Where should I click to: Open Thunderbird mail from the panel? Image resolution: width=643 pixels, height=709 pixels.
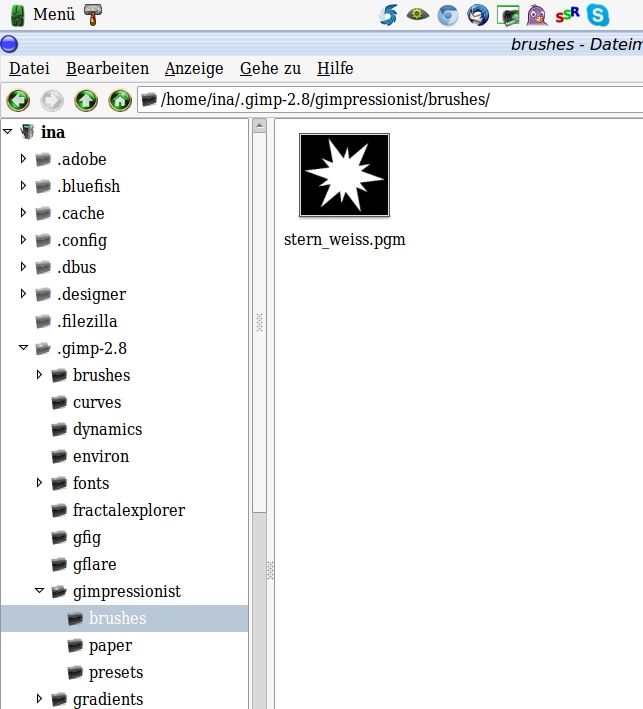point(478,15)
